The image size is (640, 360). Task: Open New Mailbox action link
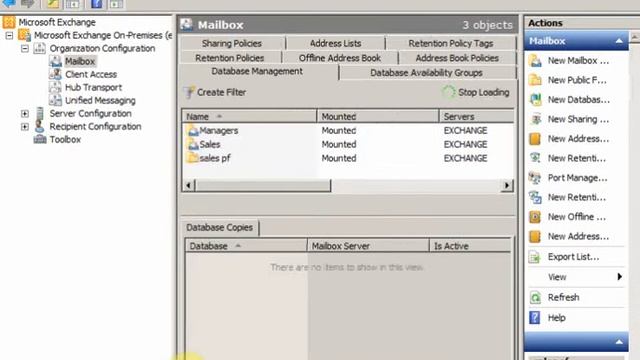click(x=578, y=61)
